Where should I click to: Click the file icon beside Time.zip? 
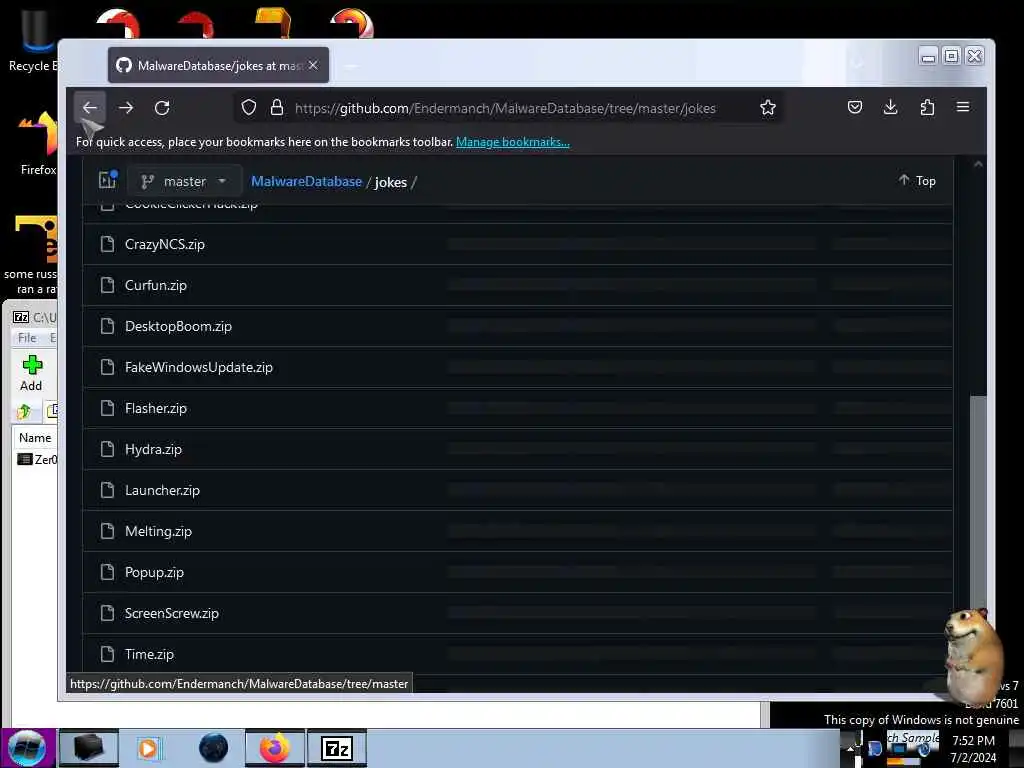click(108, 654)
